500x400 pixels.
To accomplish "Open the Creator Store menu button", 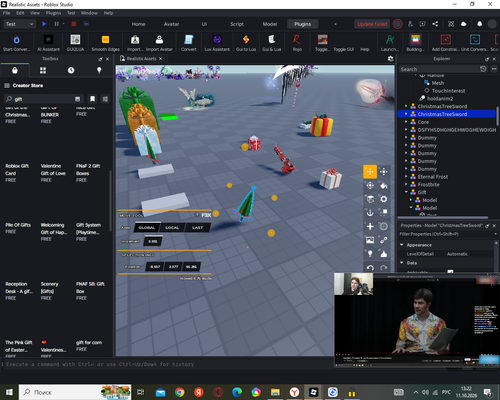I will 7,86.
